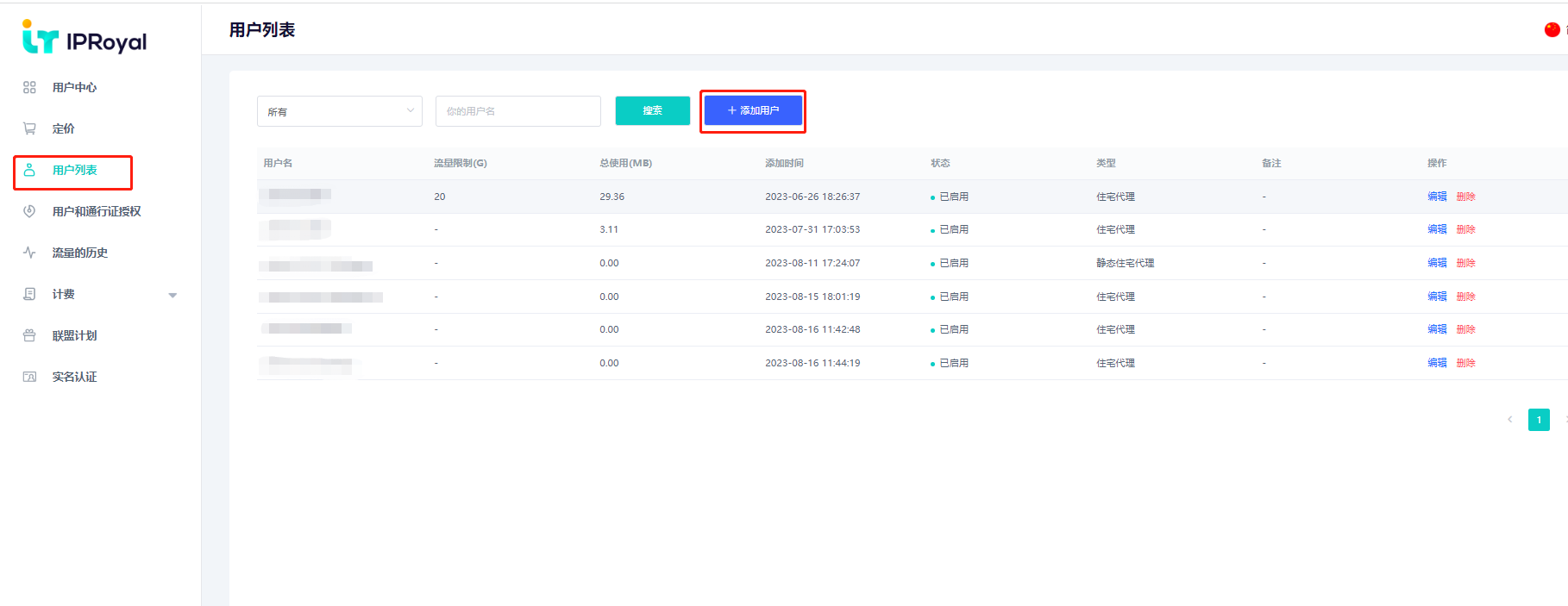Select page 1 in pagination
Image resolution: width=1568 pixels, height=606 pixels.
pos(1539,420)
